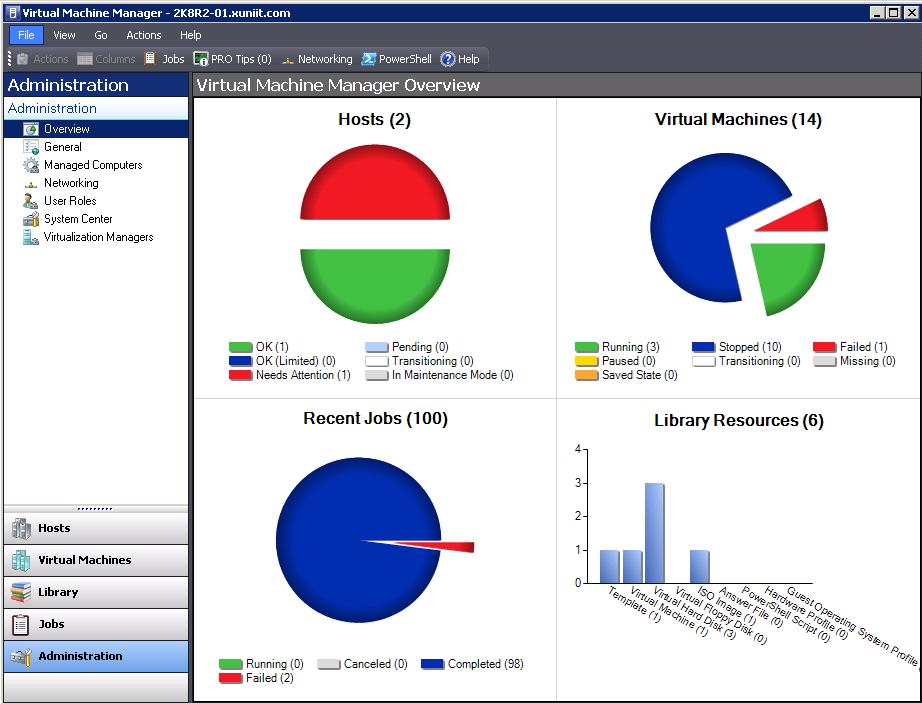
Task: Click the "Recent Jobs (100)" chart title
Action: click(375, 418)
